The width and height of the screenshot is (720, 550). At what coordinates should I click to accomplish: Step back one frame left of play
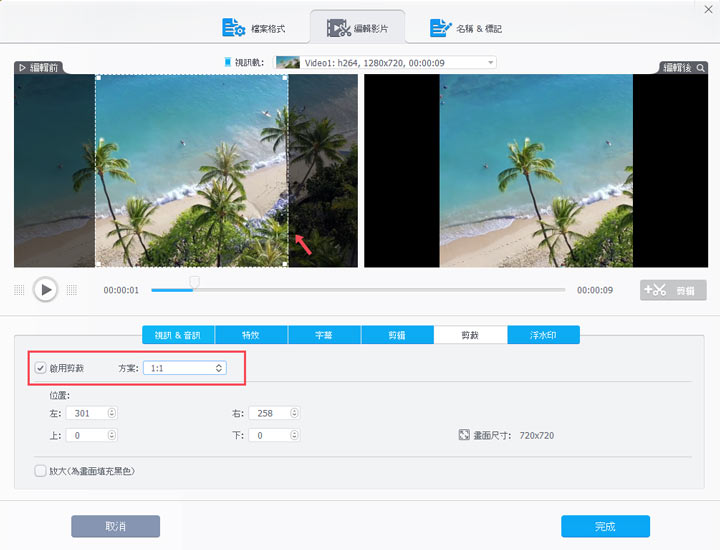point(19,290)
